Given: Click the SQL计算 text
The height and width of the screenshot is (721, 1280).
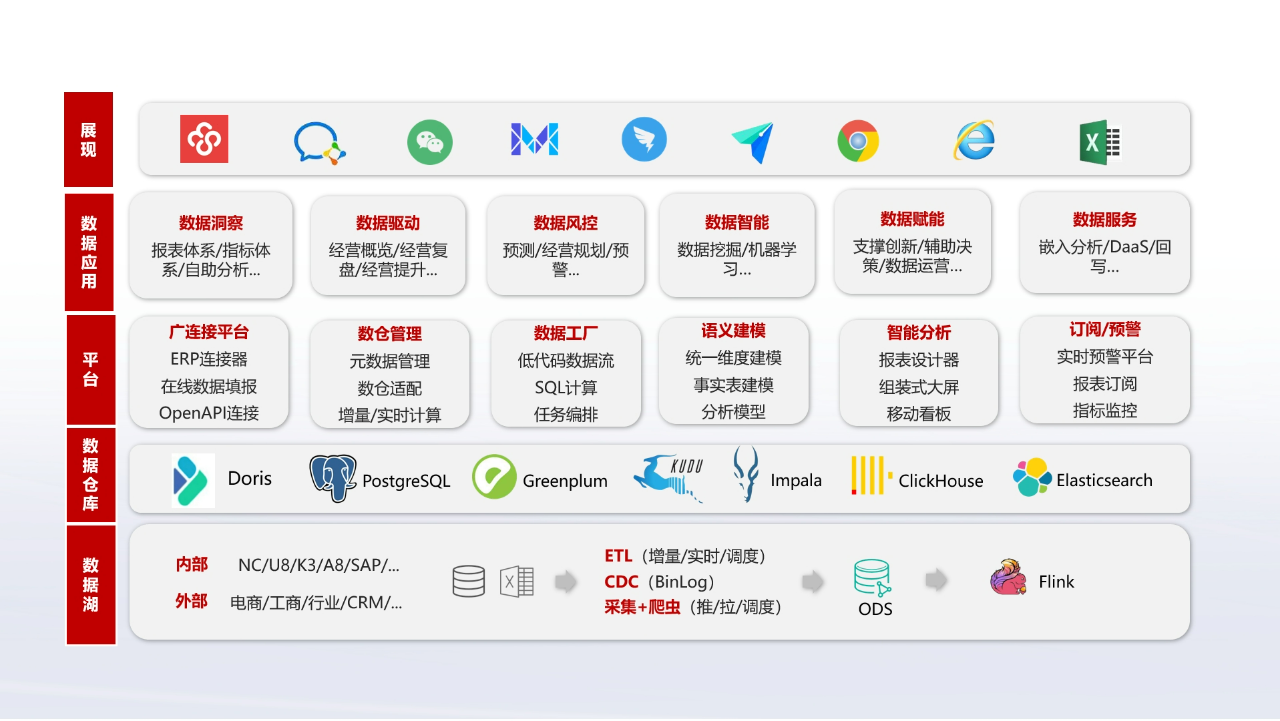Looking at the screenshot, I should coord(566,387).
